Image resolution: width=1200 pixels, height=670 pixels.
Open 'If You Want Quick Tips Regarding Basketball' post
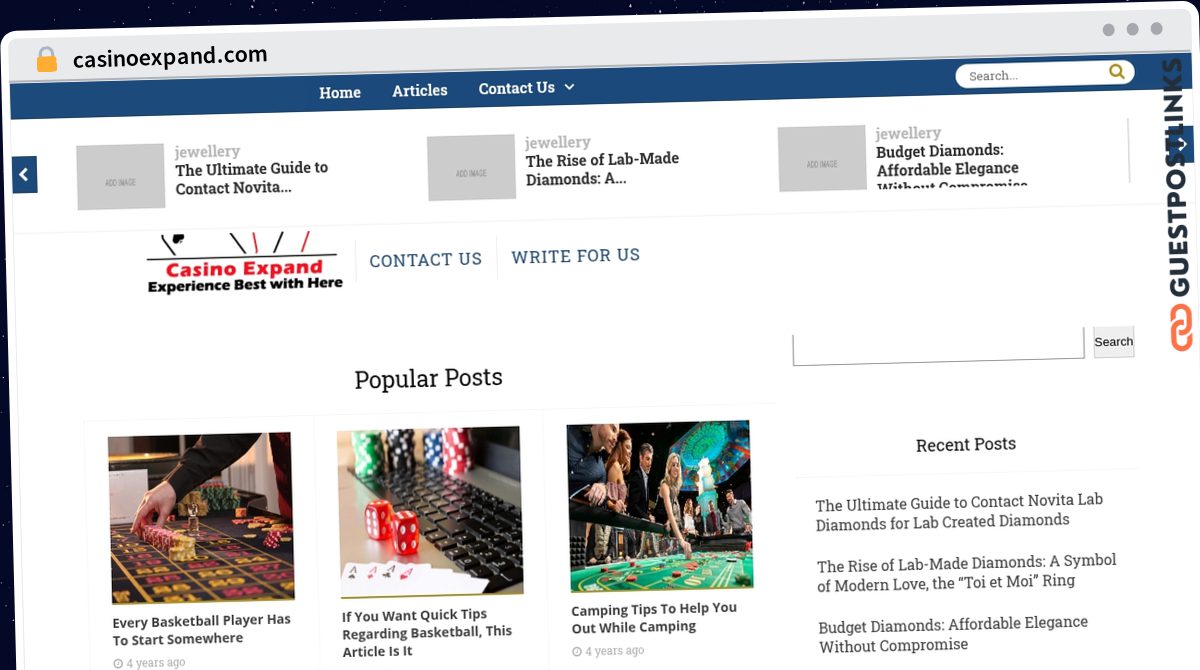427,632
